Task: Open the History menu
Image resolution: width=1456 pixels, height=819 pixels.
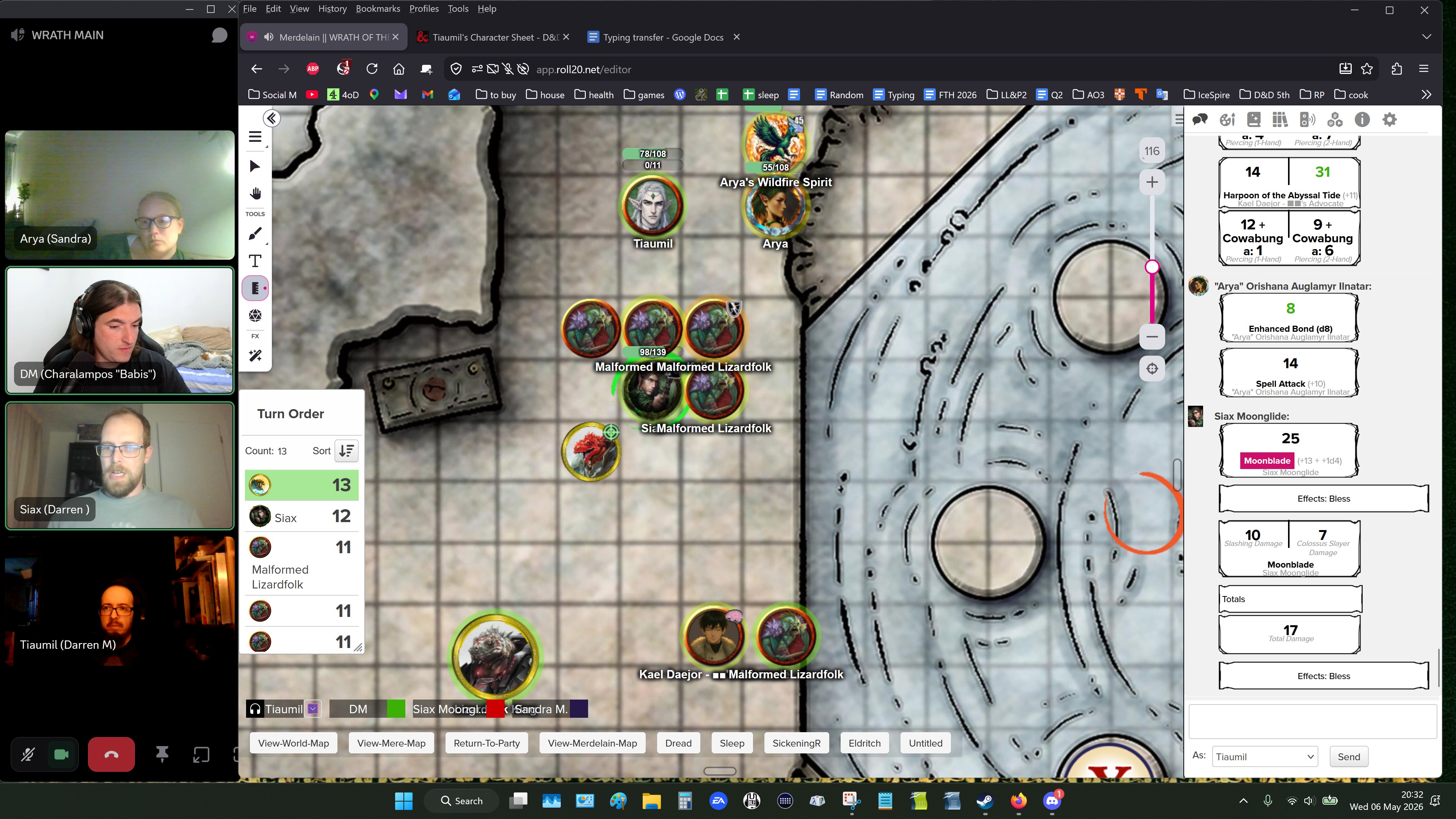Action: (333, 8)
